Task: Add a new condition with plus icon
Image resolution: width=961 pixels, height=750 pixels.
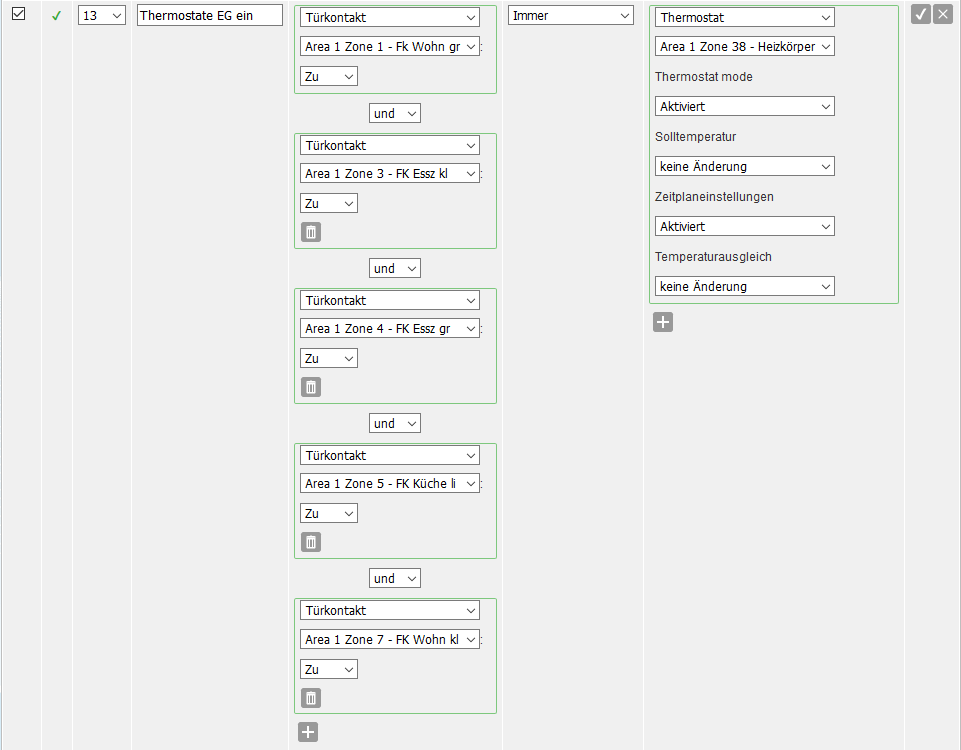Action: [x=308, y=732]
